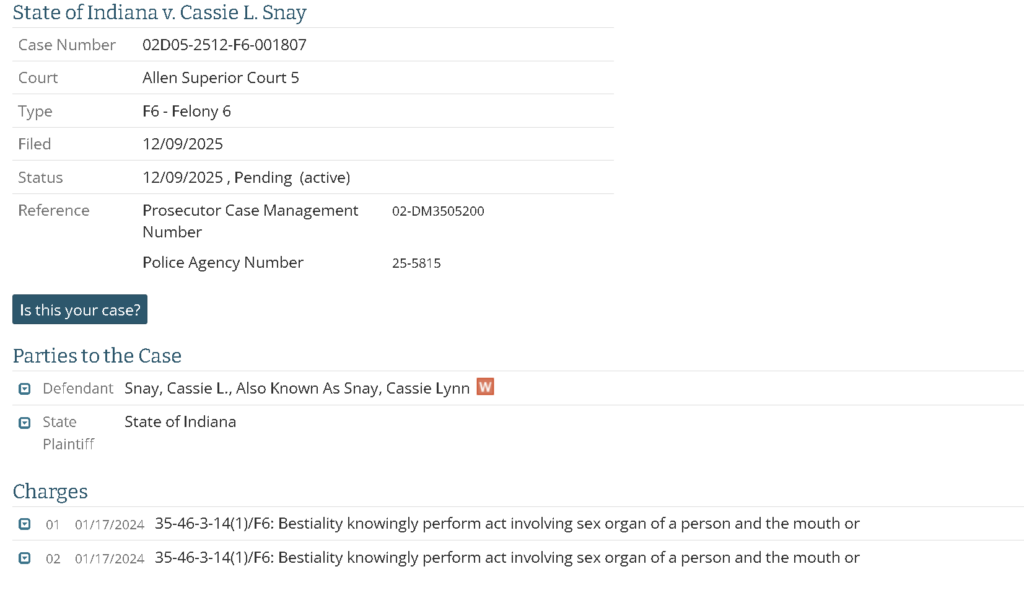
Task: Click the filed date 12/09/2025
Action: tap(182, 144)
